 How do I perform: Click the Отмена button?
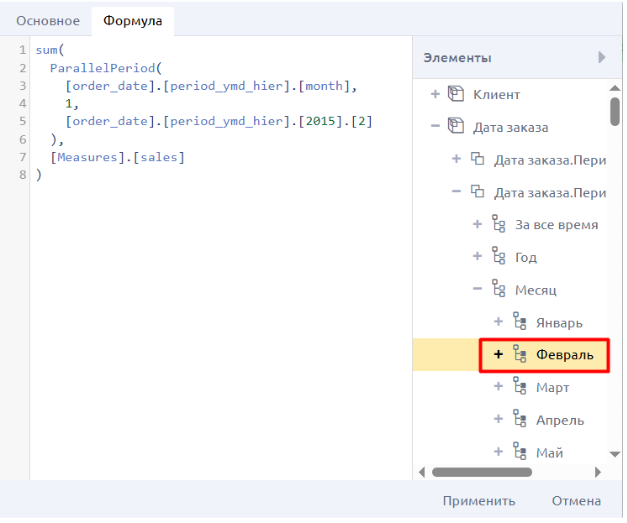pyautogui.click(x=576, y=501)
